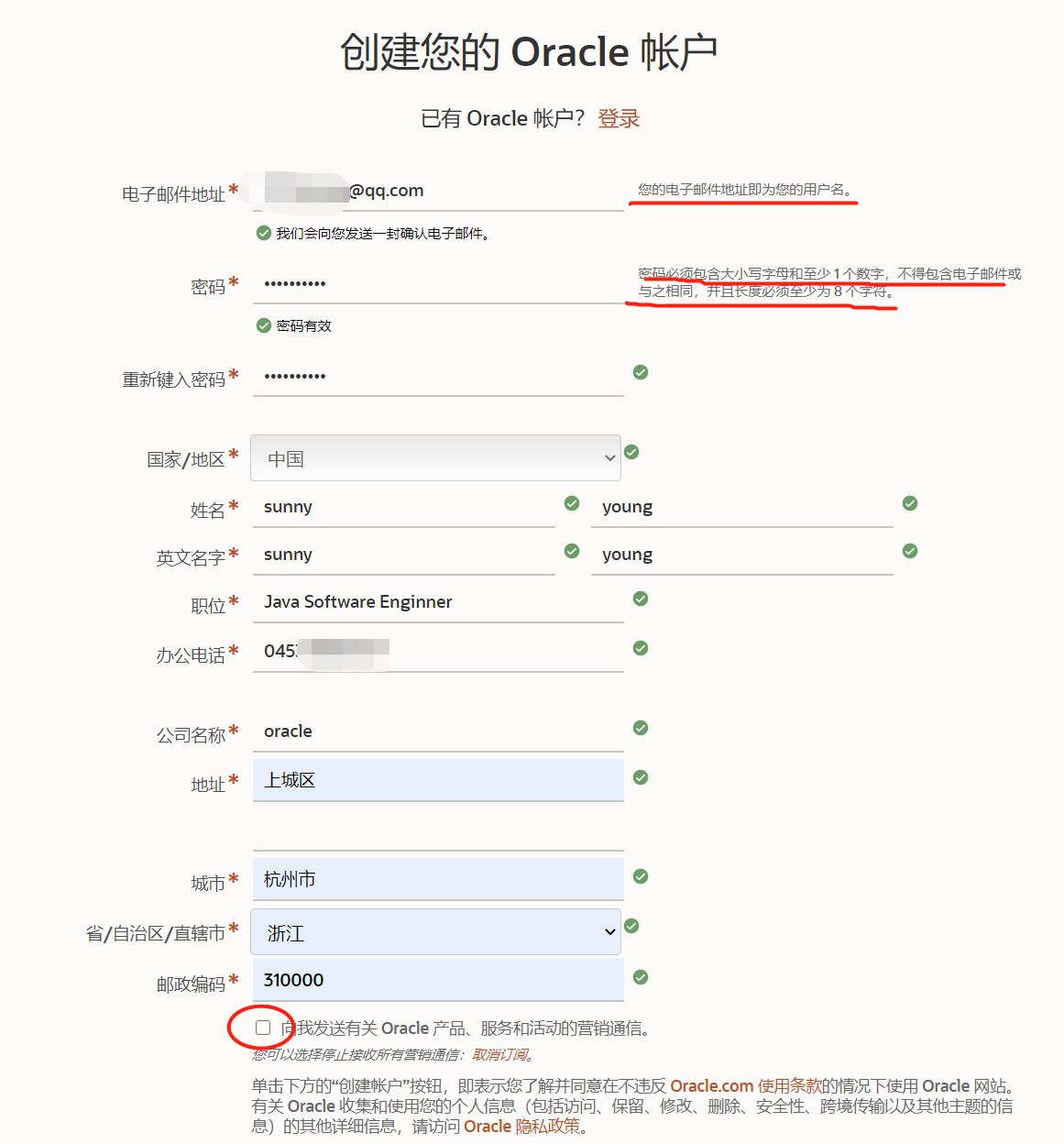Image resolution: width=1064 pixels, height=1144 pixels.
Task: Open the Oracle.com 使用条款 link
Action: pos(746,1086)
